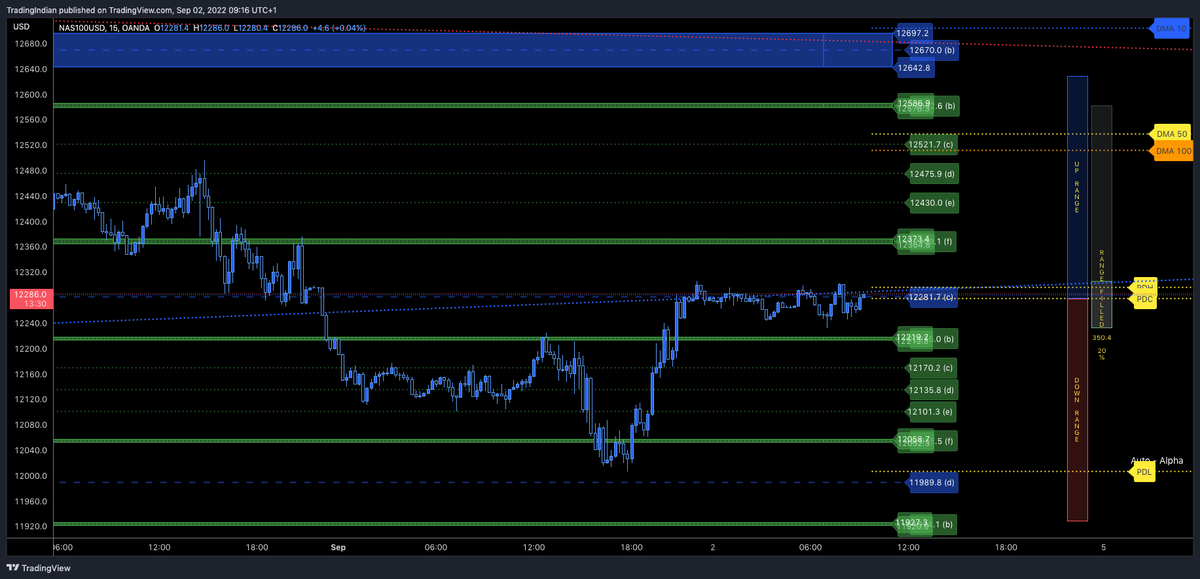Image resolution: width=1200 pixels, height=579 pixels.
Task: Click the yellow DMA 50 label tag
Action: pos(1170,134)
